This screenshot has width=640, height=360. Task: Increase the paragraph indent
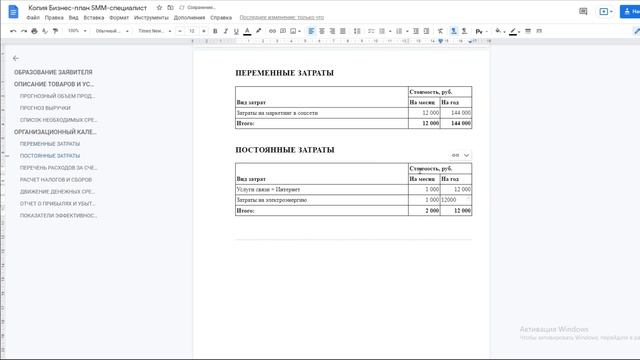point(427,31)
